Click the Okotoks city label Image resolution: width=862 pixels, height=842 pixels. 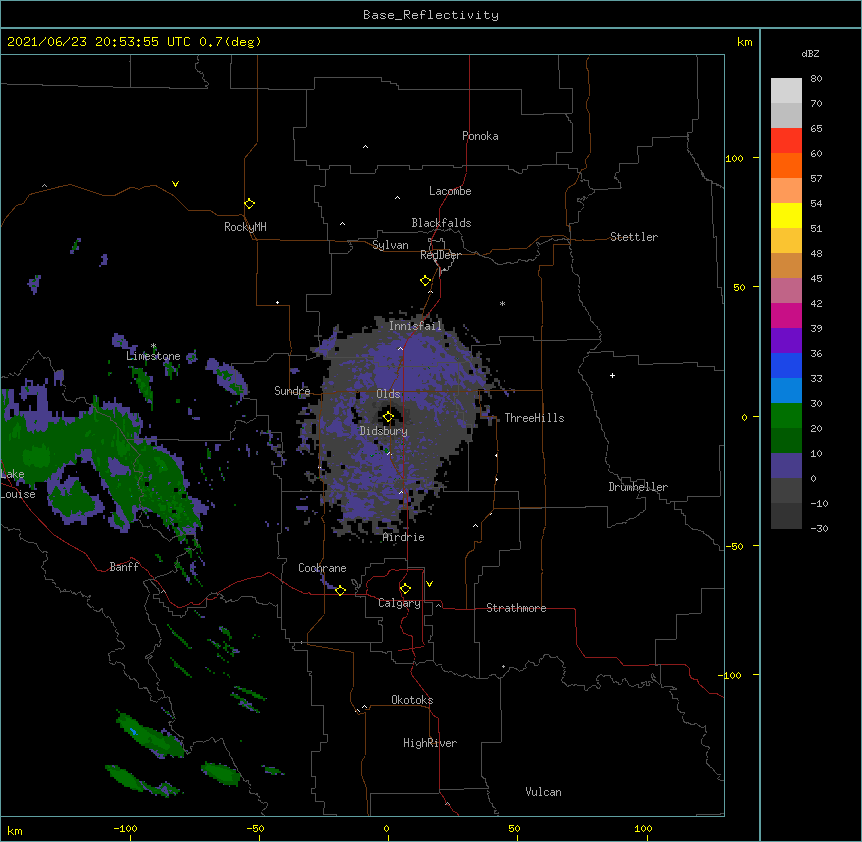click(412, 700)
